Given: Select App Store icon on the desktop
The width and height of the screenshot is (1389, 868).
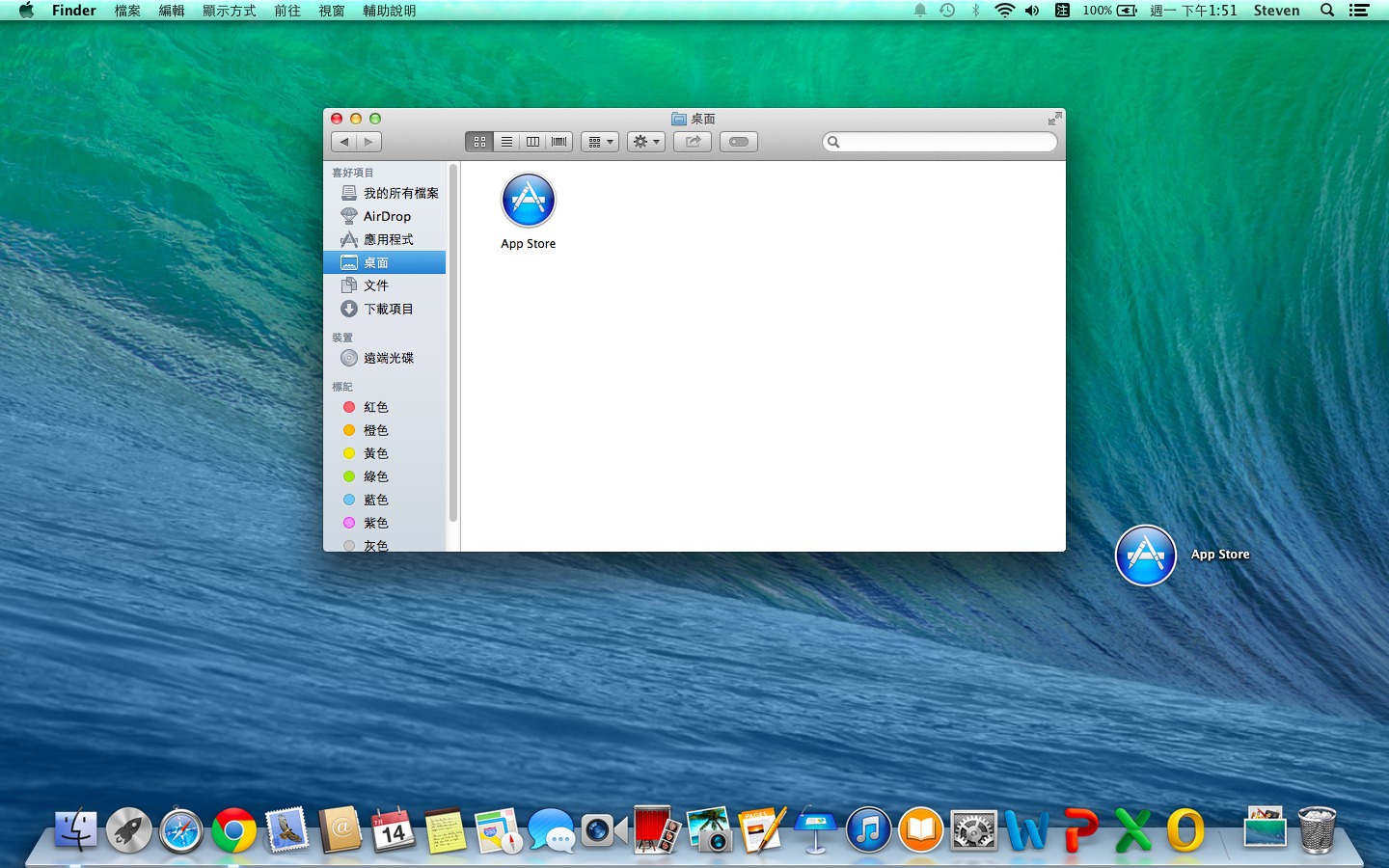Looking at the screenshot, I should point(1146,556).
